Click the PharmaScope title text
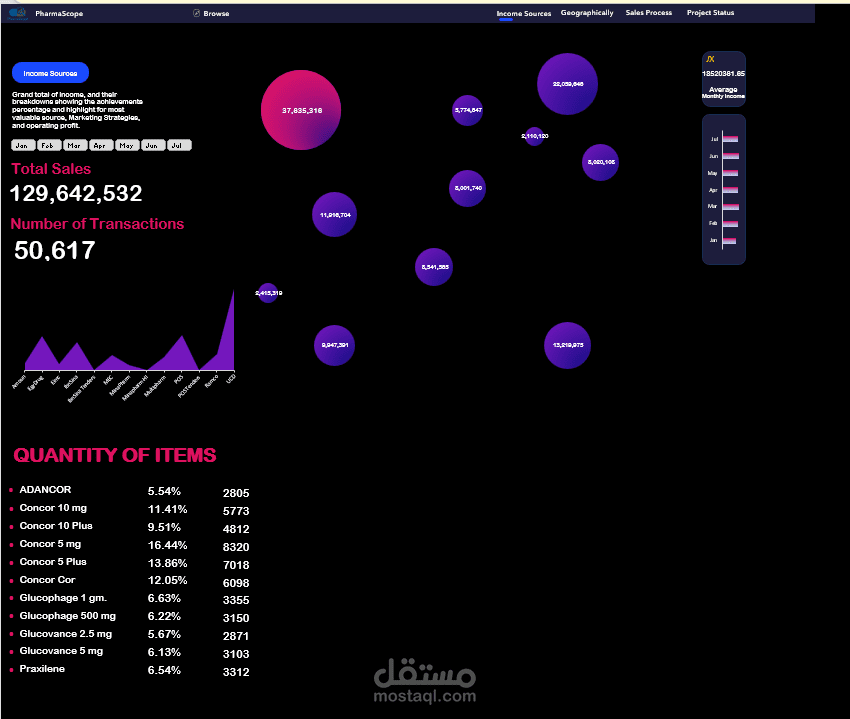850x719 pixels. click(x=59, y=14)
